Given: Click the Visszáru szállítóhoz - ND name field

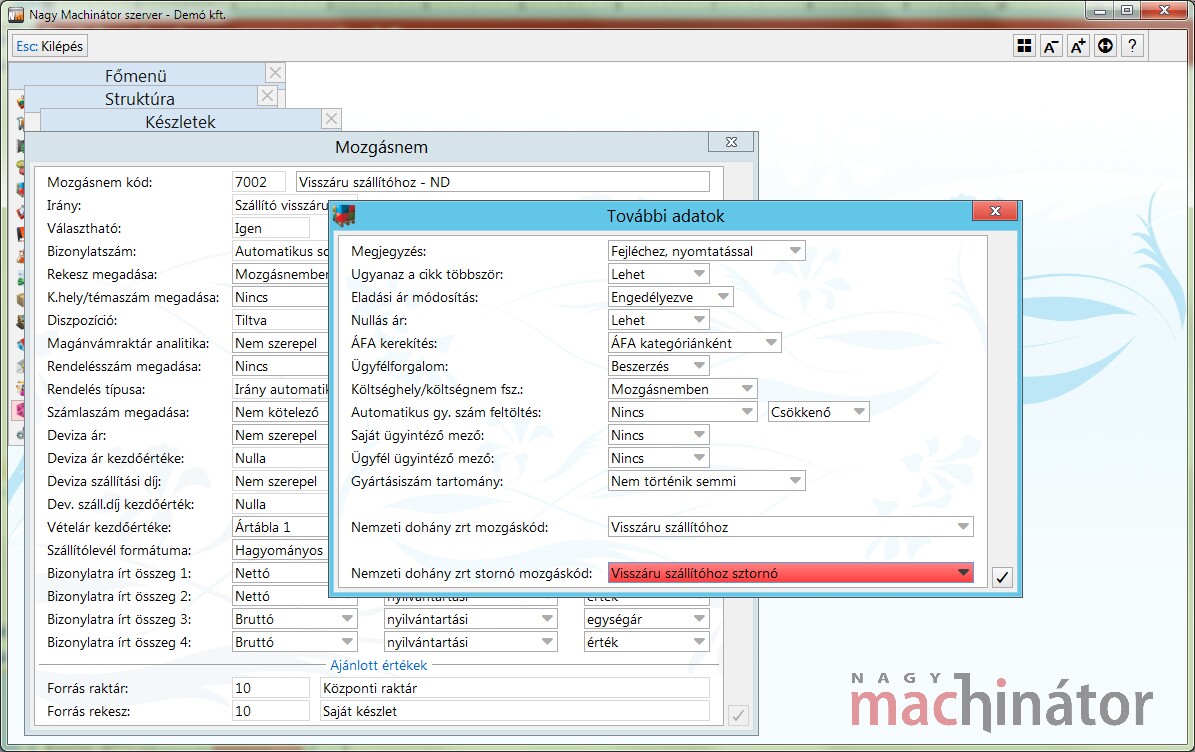Looking at the screenshot, I should coord(502,182).
